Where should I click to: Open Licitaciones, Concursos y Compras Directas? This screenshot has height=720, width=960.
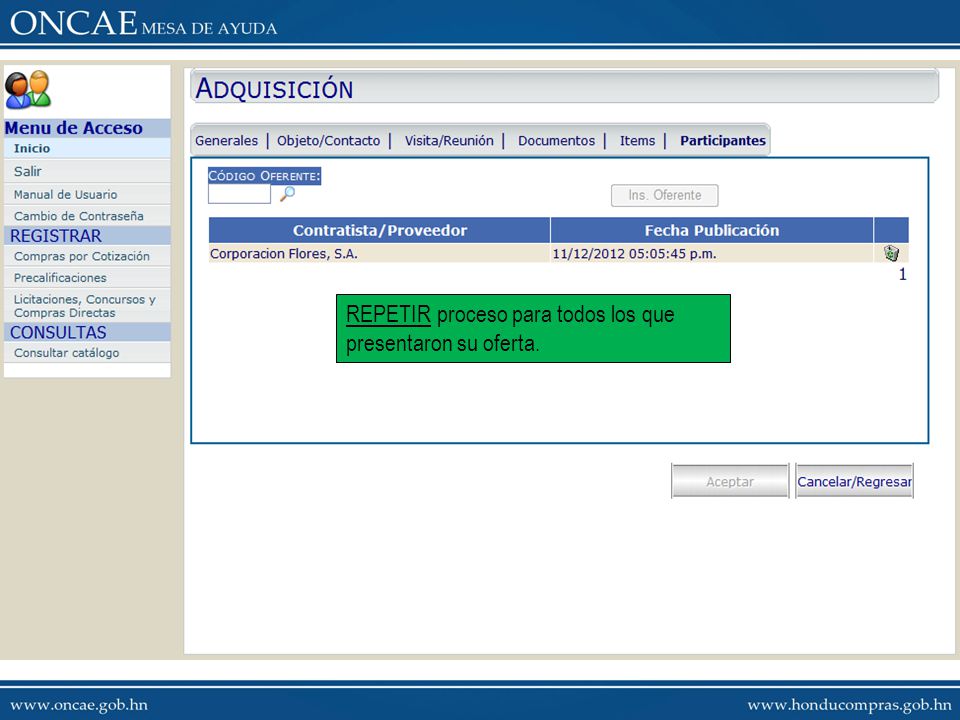point(87,306)
